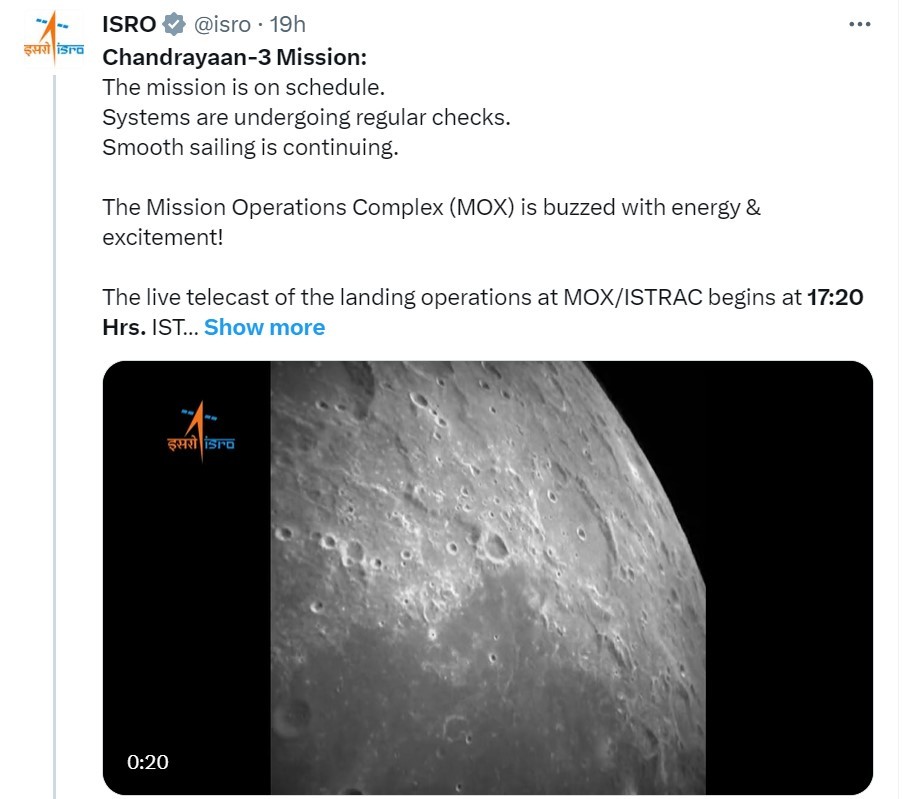Visit the @isro handle link
This screenshot has width=903, height=799.
coord(222,25)
